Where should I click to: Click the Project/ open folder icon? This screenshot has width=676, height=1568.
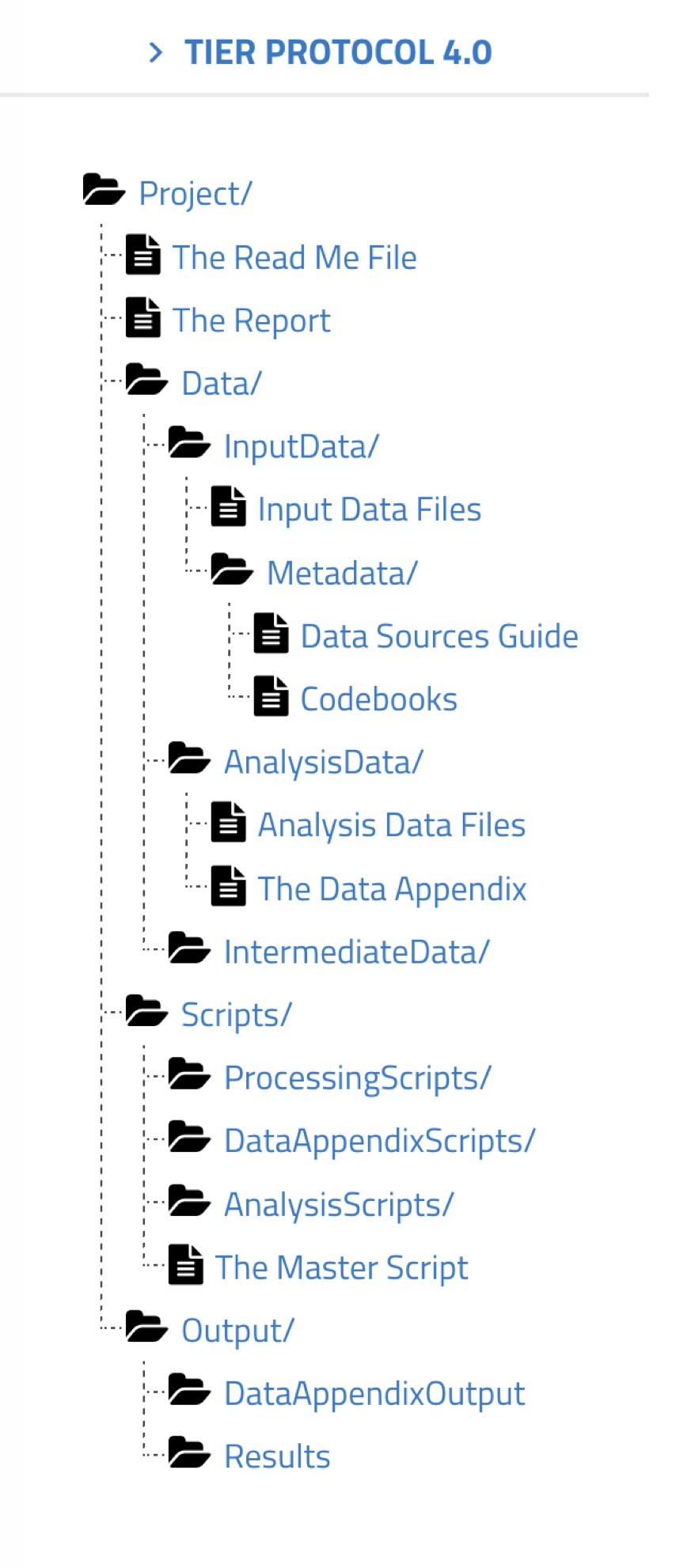coord(104,190)
